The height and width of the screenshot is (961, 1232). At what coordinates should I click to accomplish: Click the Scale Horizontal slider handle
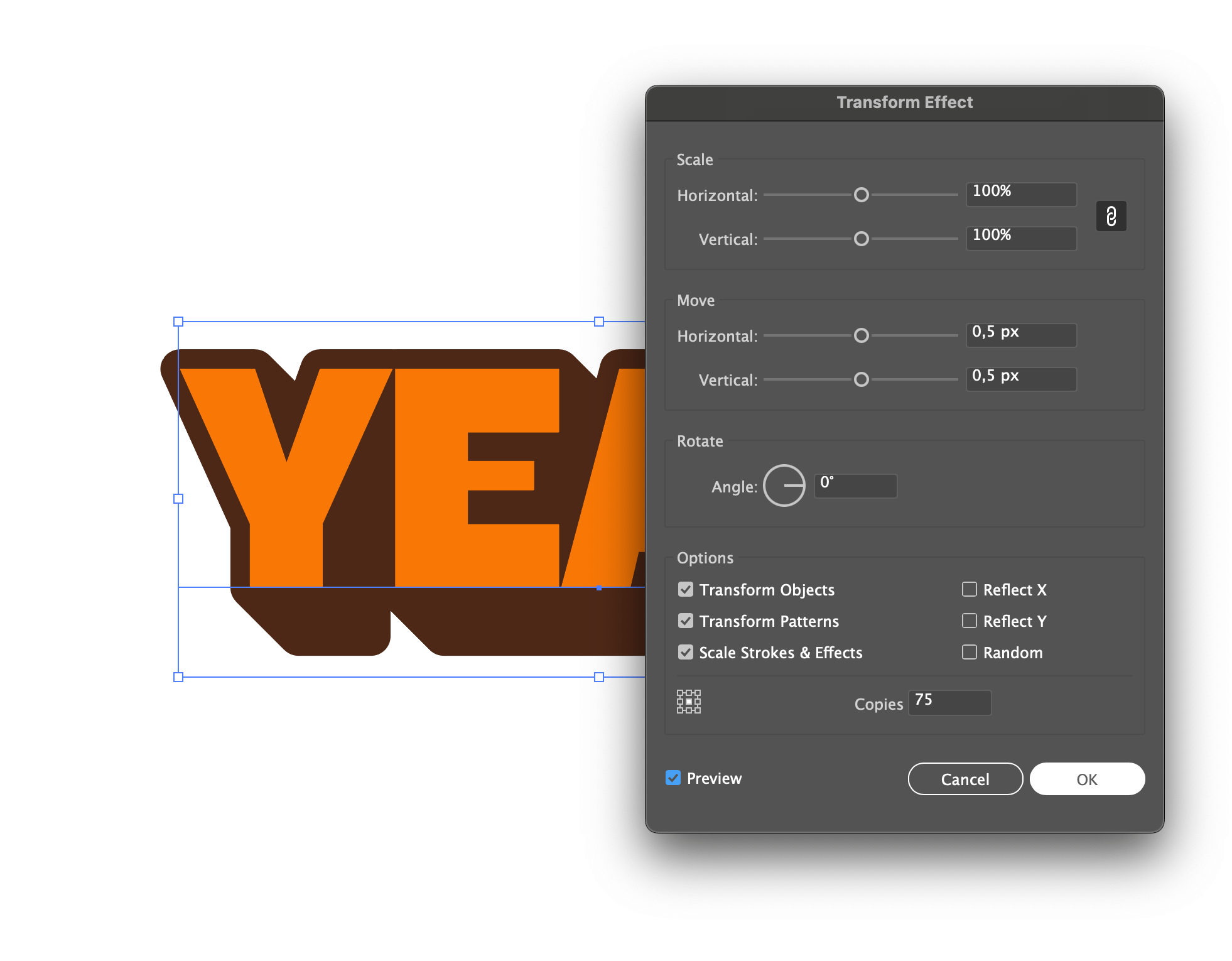coord(862,195)
